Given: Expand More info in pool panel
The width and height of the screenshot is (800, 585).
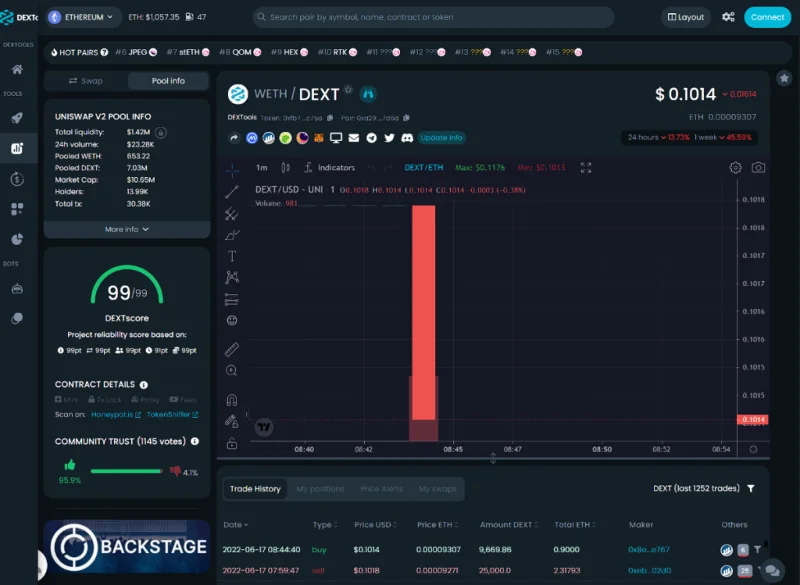Looking at the screenshot, I should (127, 230).
